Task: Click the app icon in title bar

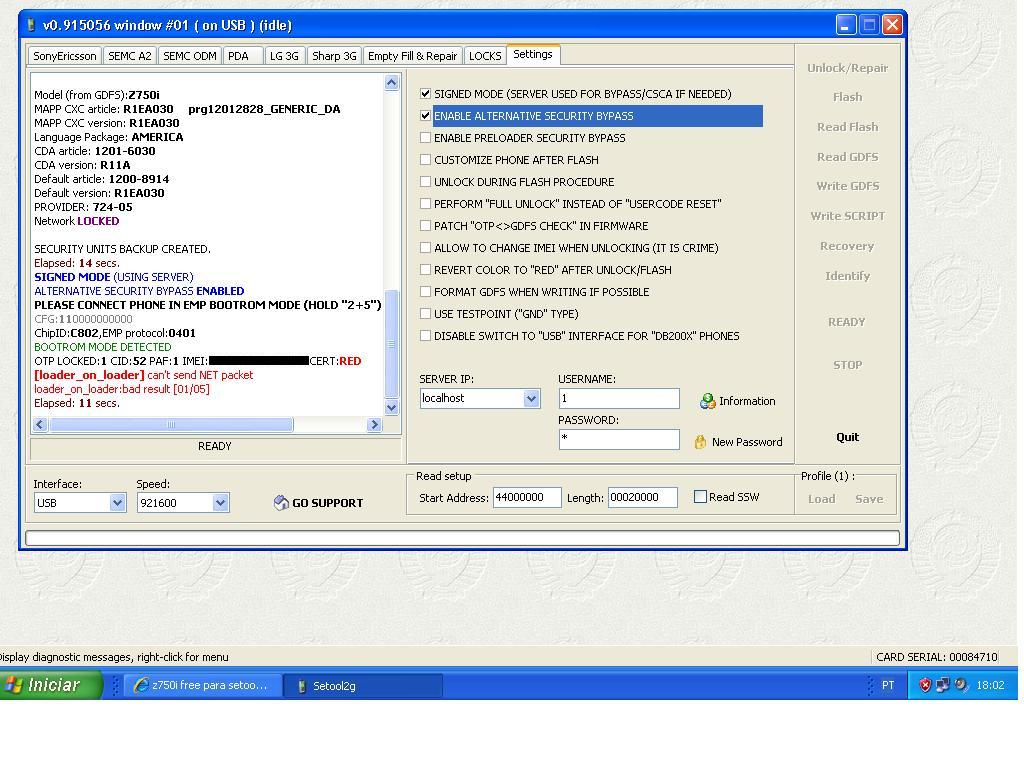Action: point(31,25)
